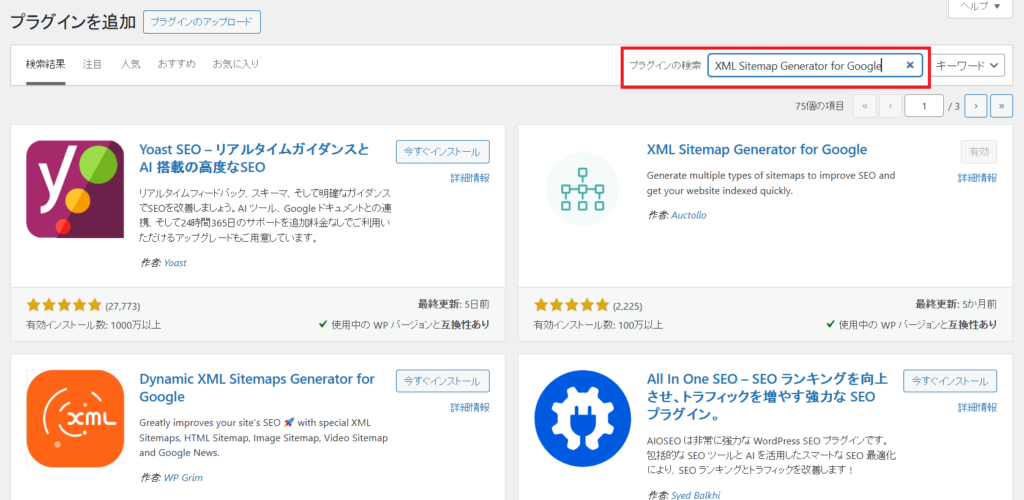Switch to the おすすめ tab
This screenshot has height=500, width=1024.
tap(175, 64)
